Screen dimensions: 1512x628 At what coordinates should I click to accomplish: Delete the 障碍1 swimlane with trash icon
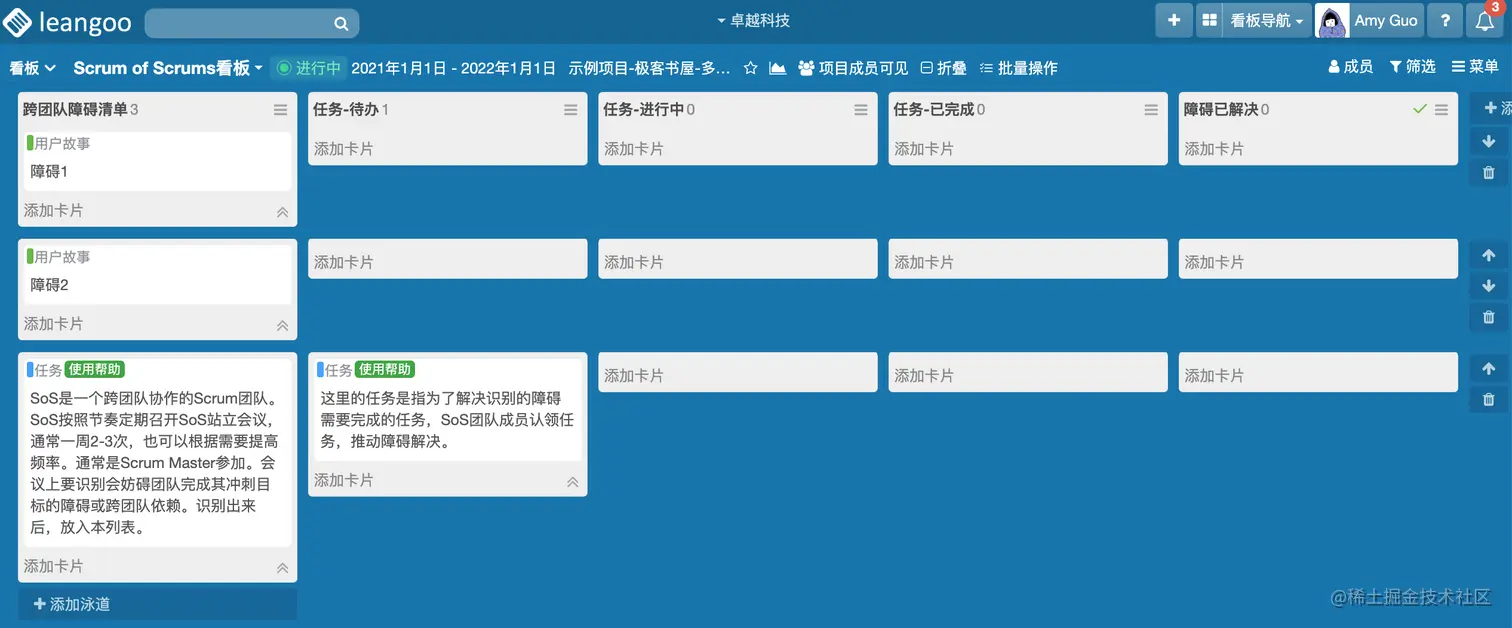pos(1488,173)
